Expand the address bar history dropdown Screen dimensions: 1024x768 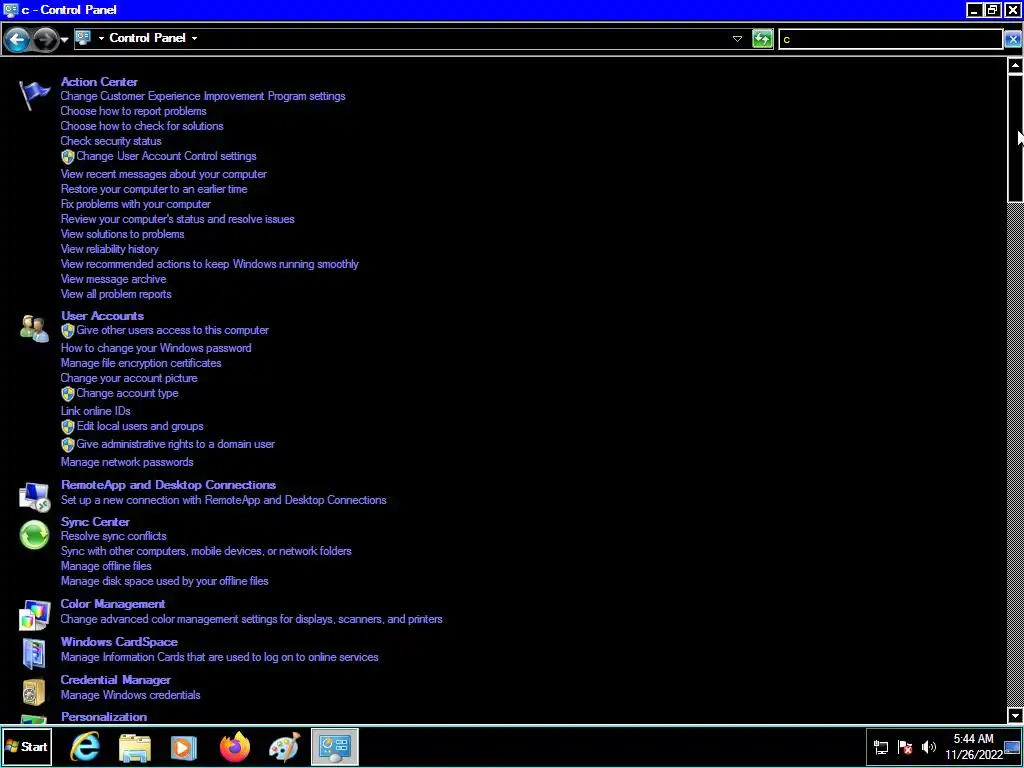737,39
